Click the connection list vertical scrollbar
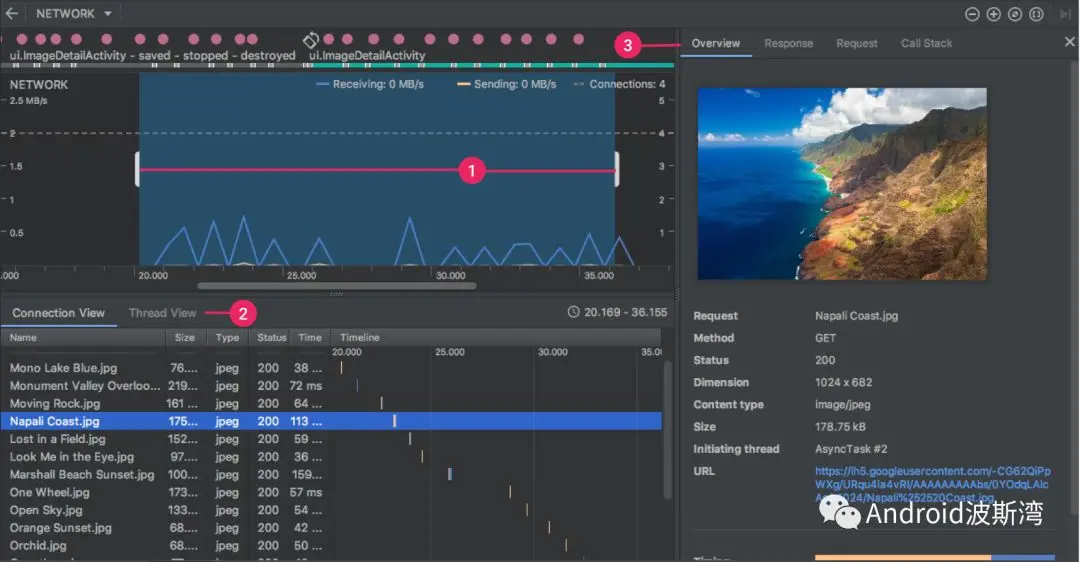This screenshot has width=1080, height=562. (667, 430)
